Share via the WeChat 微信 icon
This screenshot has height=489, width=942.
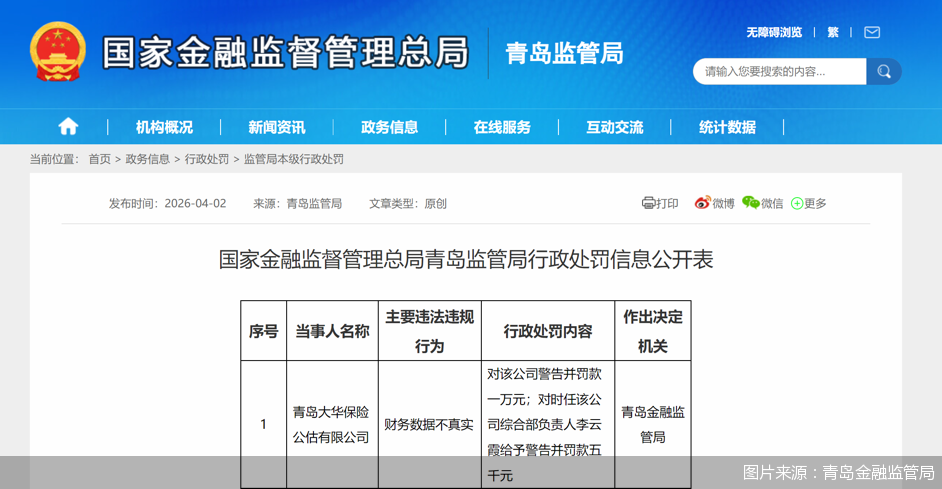click(x=750, y=203)
